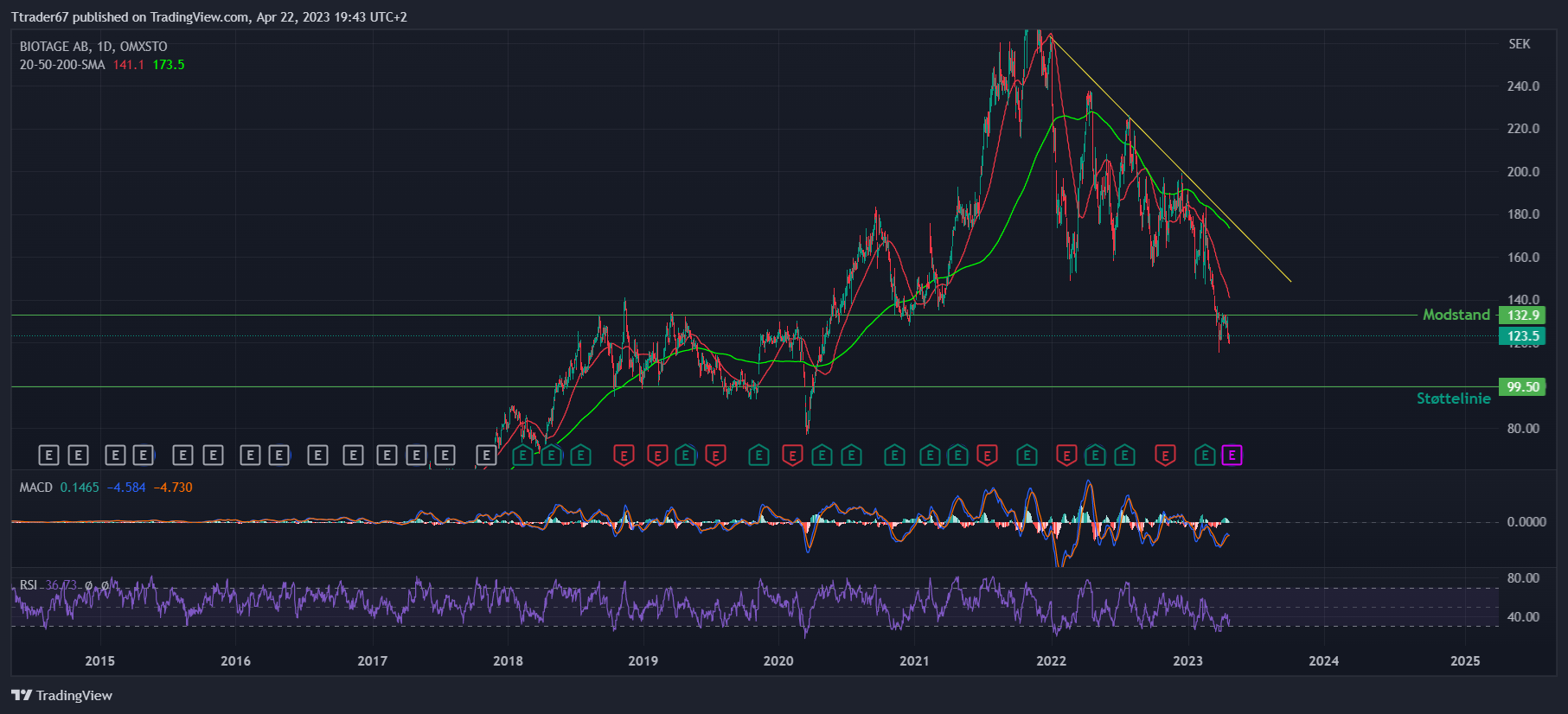Image resolution: width=1568 pixels, height=714 pixels.
Task: Select the green earnings marker beside the purple one
Action: point(1205,455)
